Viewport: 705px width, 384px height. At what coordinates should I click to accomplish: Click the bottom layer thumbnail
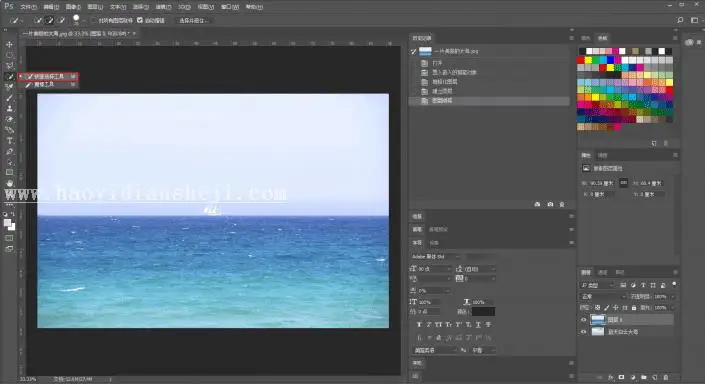coord(598,332)
